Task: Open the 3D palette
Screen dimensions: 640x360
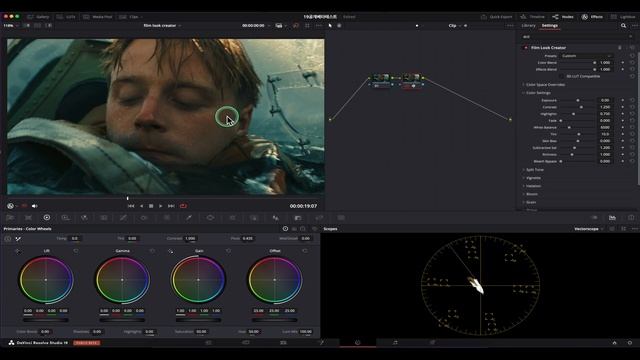Action: (x=341, y=218)
